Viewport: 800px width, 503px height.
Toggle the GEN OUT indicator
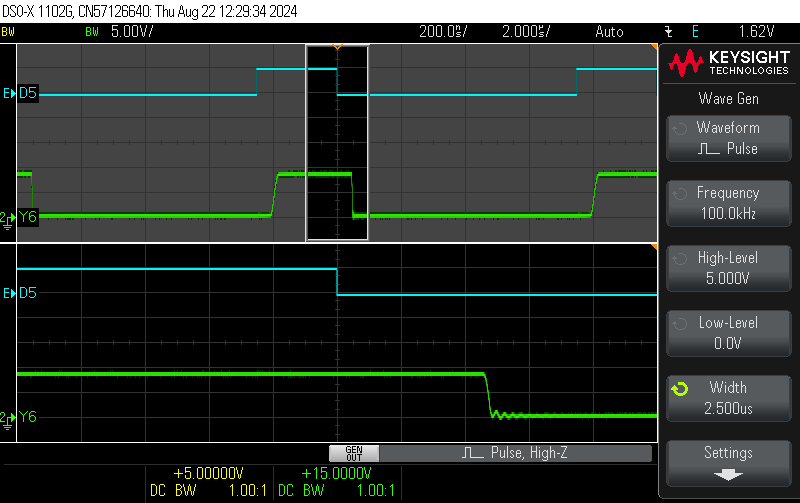(353, 453)
